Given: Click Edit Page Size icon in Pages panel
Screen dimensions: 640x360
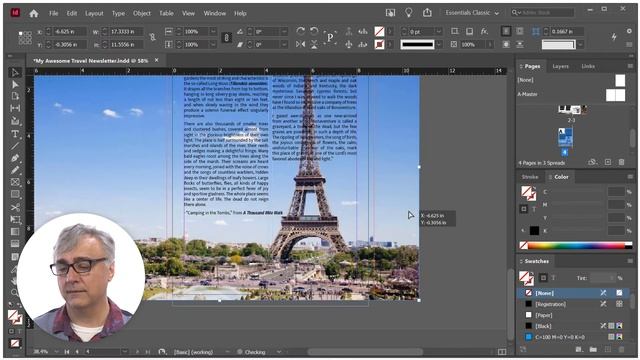Looking at the screenshot, I should (592, 162).
